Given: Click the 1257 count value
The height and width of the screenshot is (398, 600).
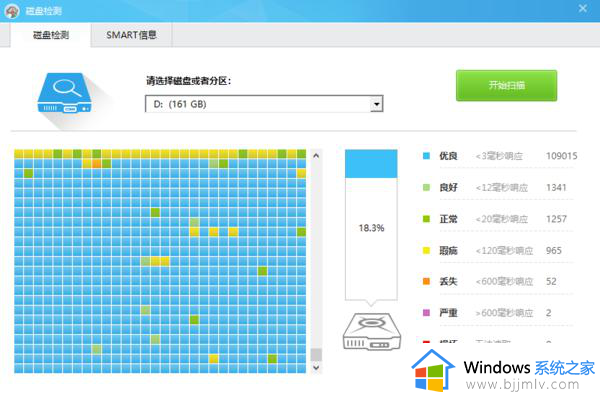Looking at the screenshot, I should click(x=556, y=219).
